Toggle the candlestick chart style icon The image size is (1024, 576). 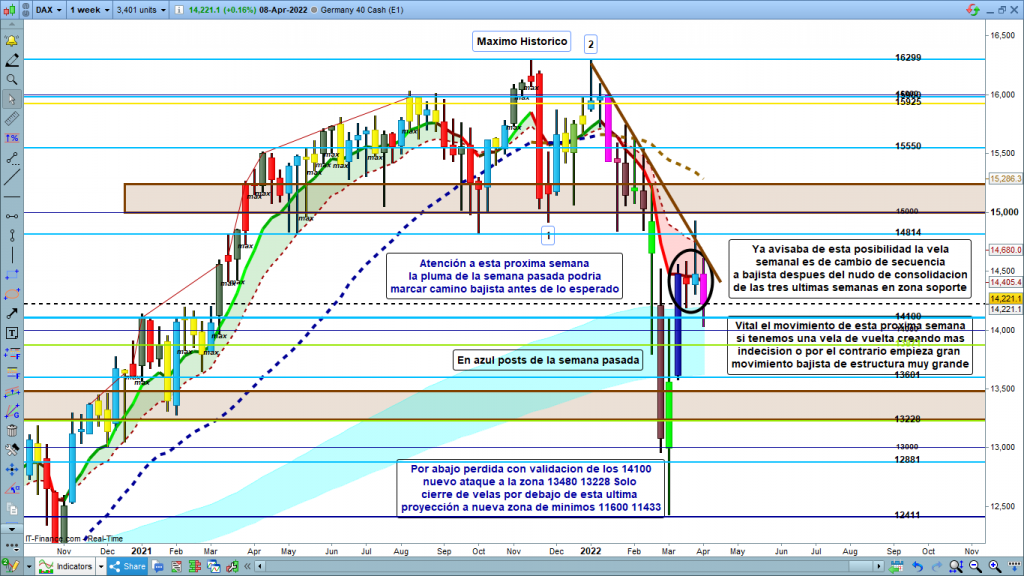coord(11,11)
